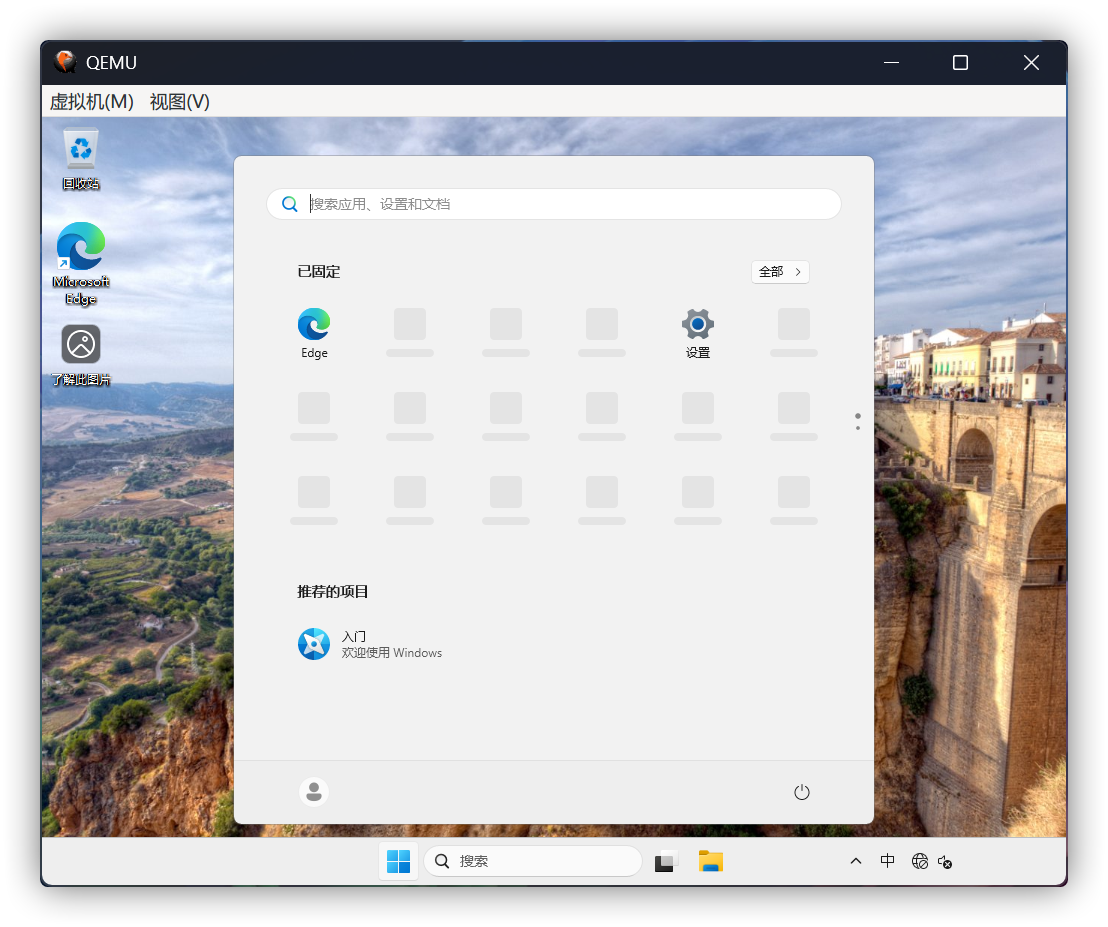Expand the hidden tray icons chevron
1108x927 pixels.
(856, 861)
